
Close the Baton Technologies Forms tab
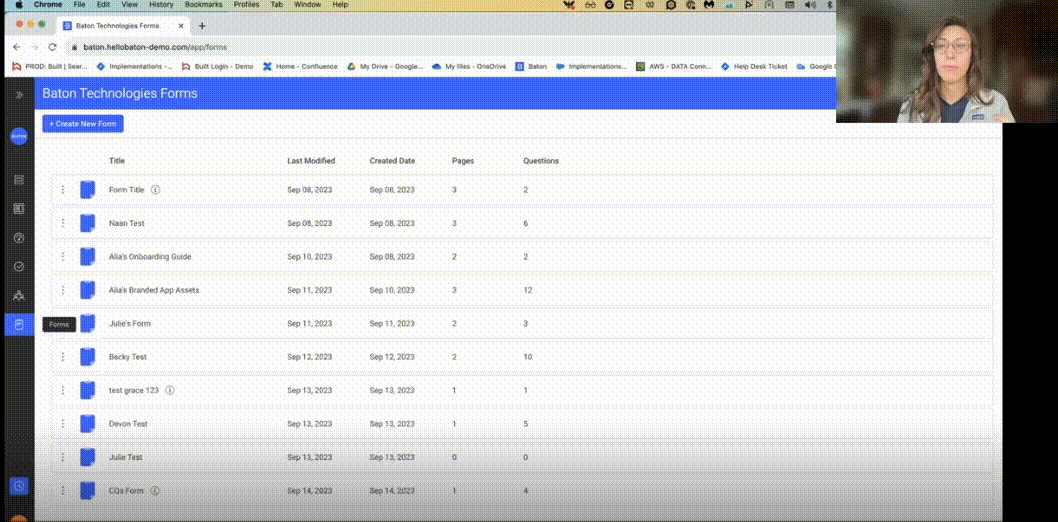(x=181, y=26)
